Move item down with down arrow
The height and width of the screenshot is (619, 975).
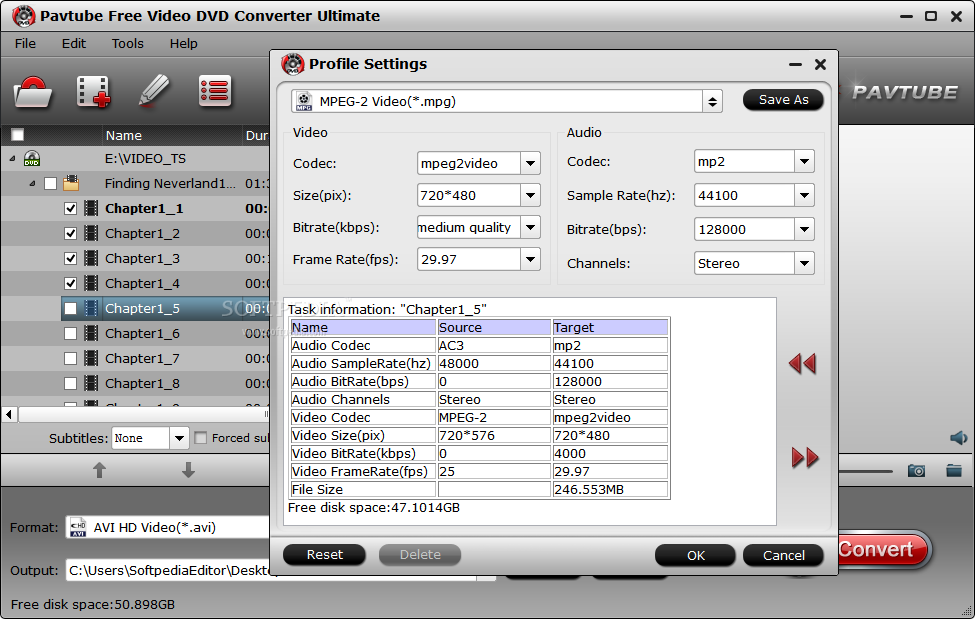point(188,470)
